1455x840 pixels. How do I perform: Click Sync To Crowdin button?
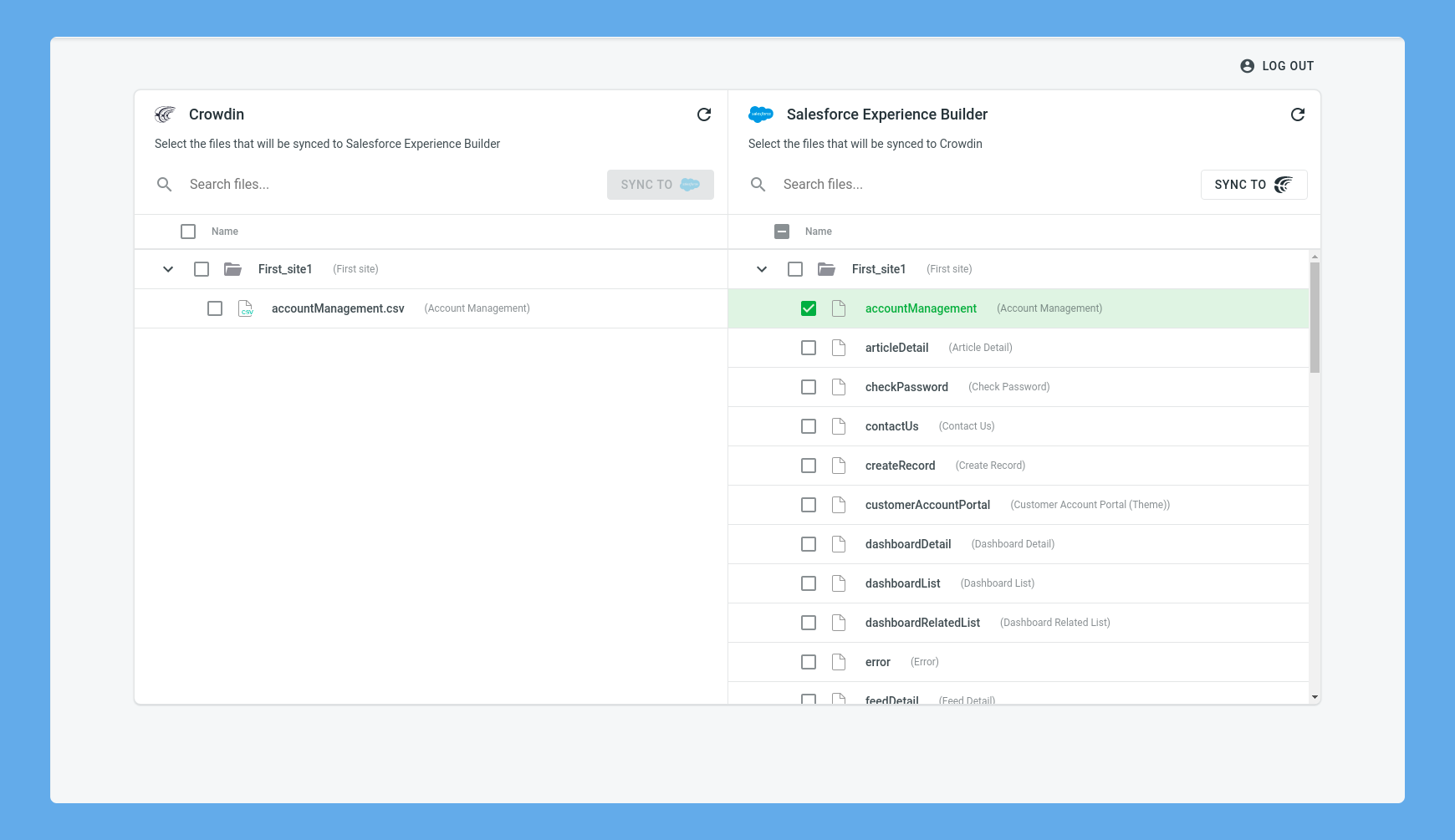point(1254,185)
